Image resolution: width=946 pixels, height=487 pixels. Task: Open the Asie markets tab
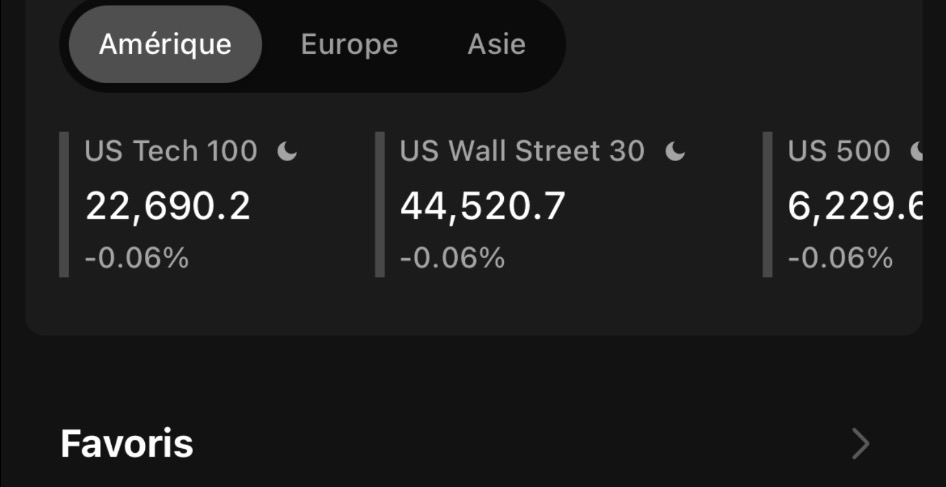click(496, 45)
